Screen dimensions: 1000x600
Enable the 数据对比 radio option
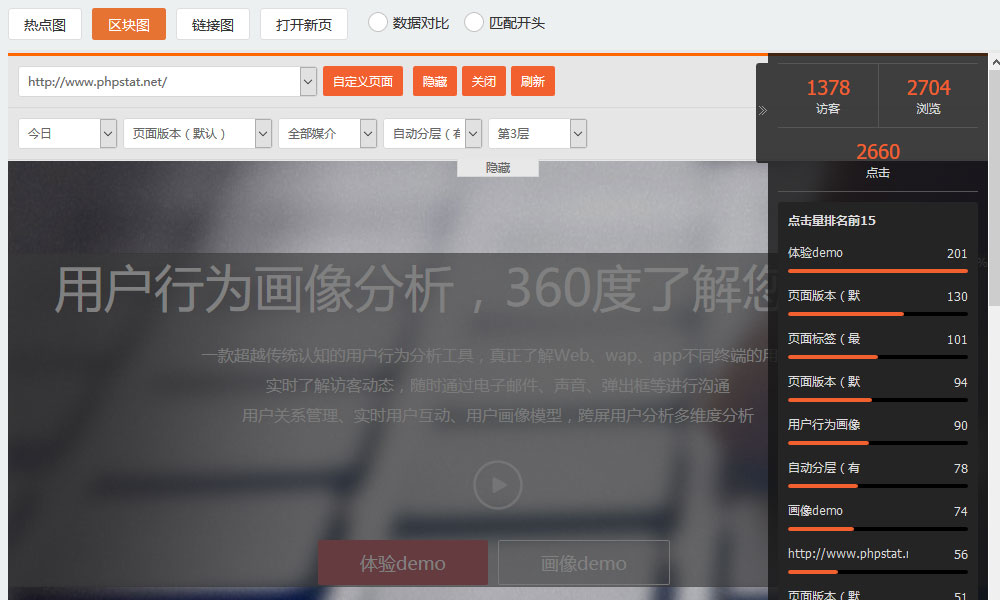pyautogui.click(x=378, y=22)
